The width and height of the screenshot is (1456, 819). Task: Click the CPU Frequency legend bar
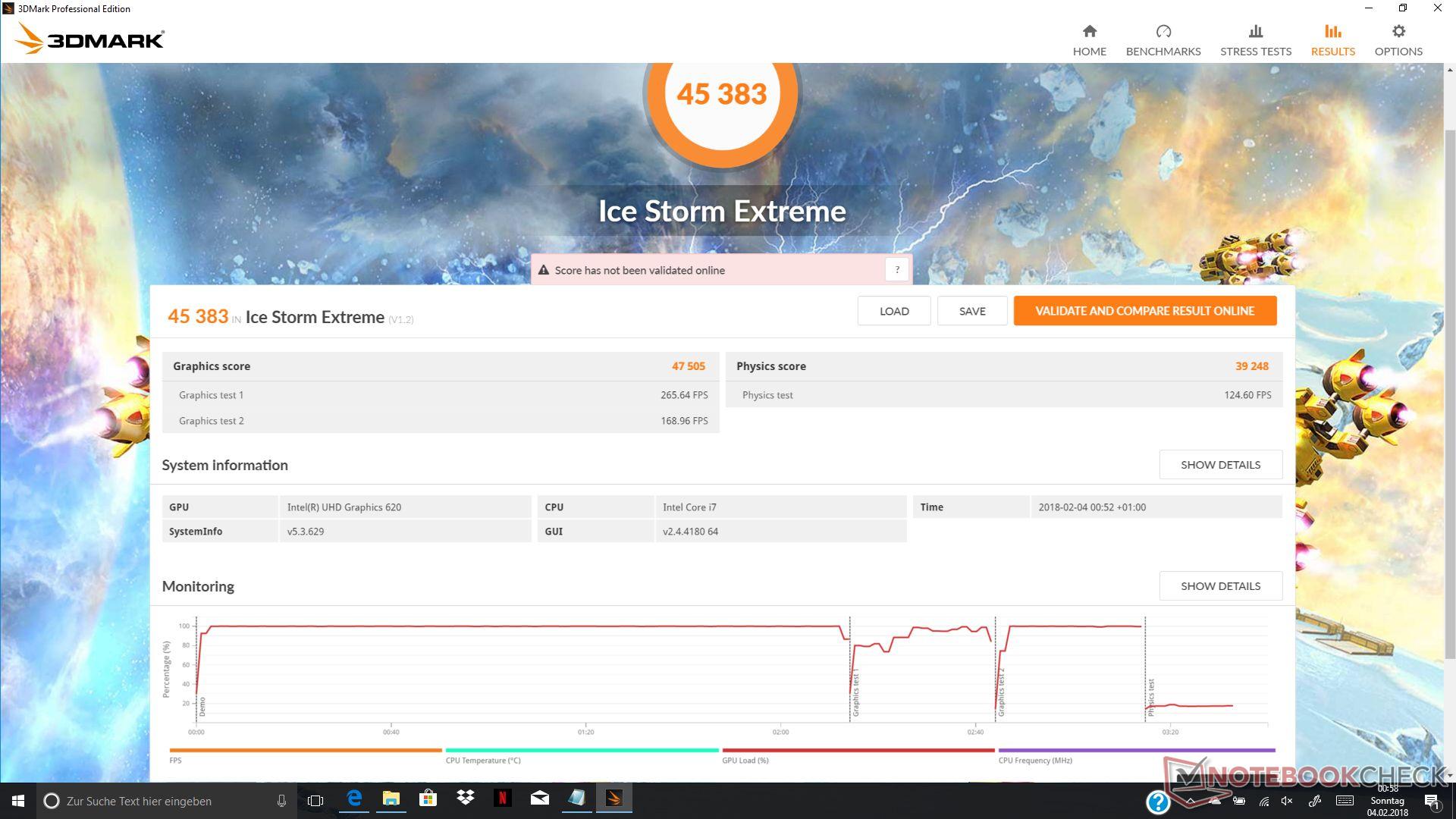point(1137,751)
